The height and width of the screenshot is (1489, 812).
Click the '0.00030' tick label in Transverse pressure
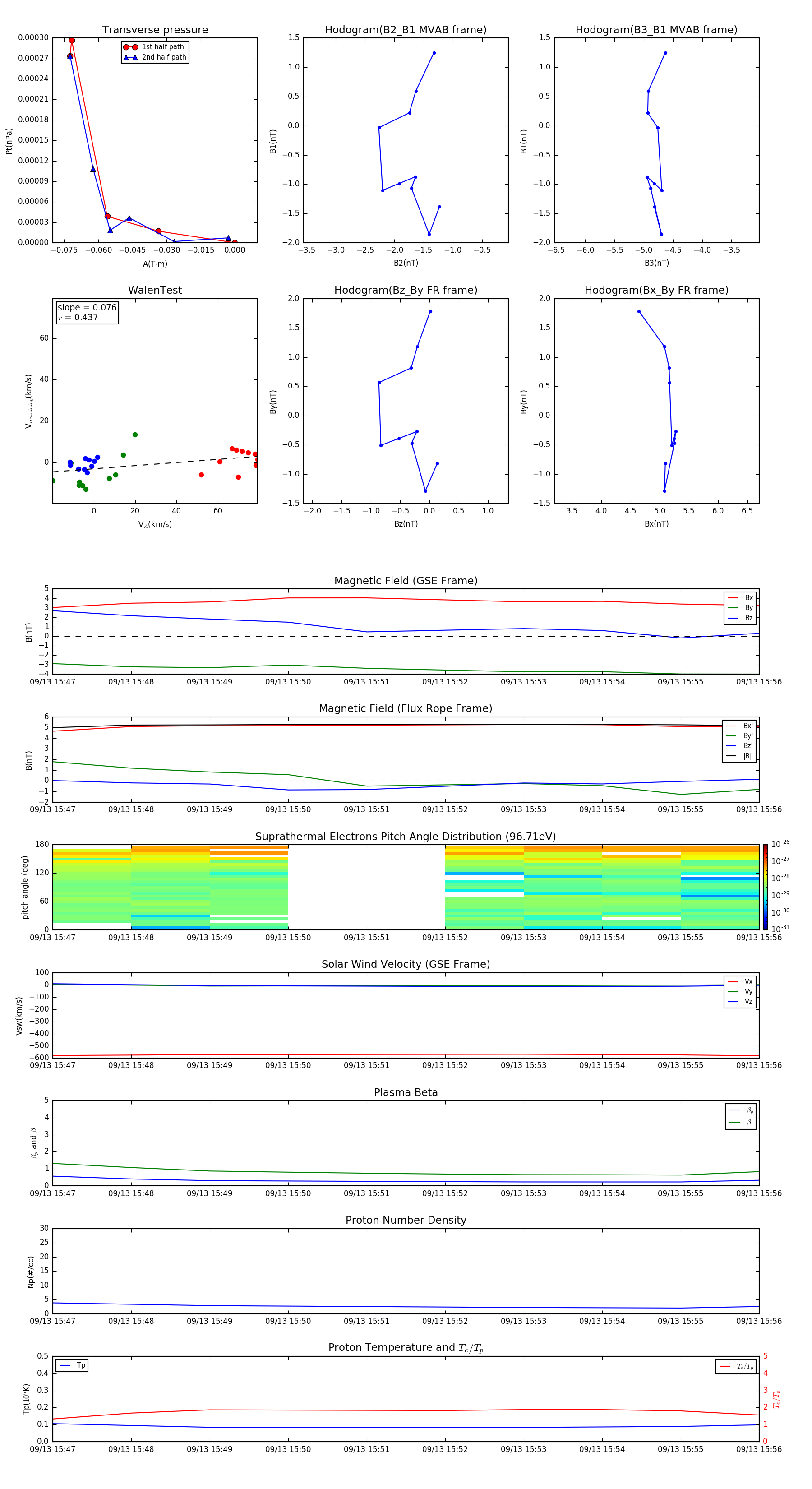(x=33, y=37)
